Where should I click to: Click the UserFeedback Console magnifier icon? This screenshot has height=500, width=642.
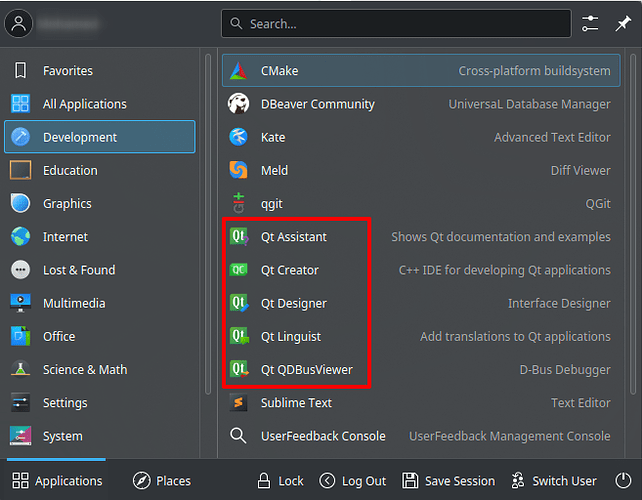pos(238,436)
